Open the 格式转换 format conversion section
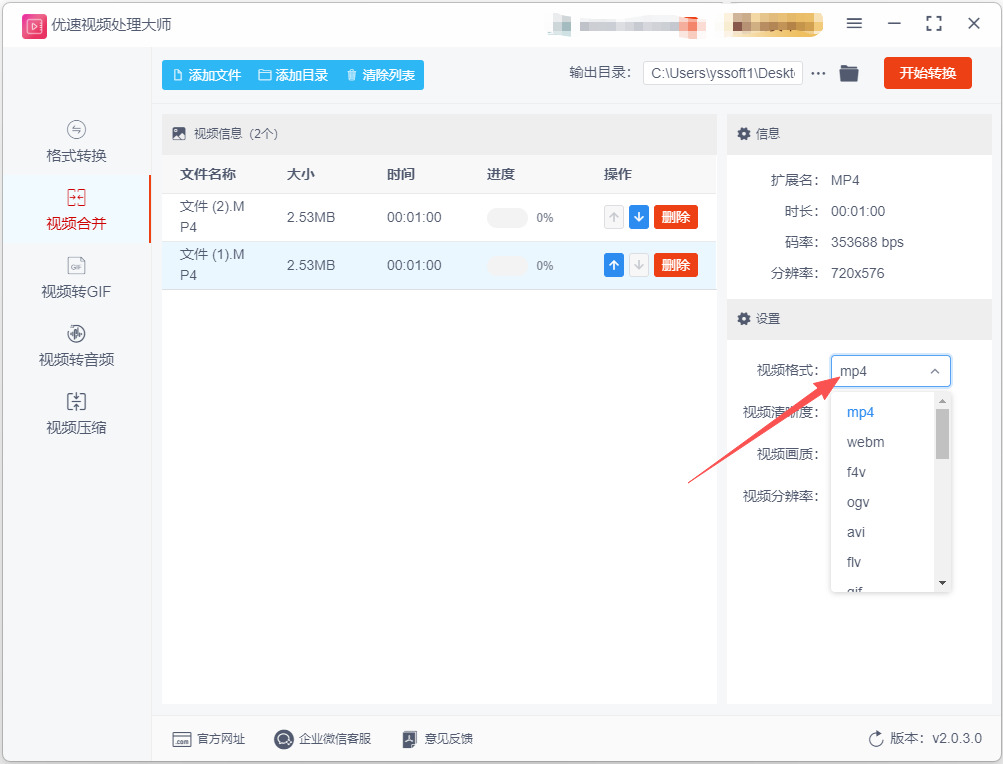The height and width of the screenshot is (764, 1003). tap(76, 141)
